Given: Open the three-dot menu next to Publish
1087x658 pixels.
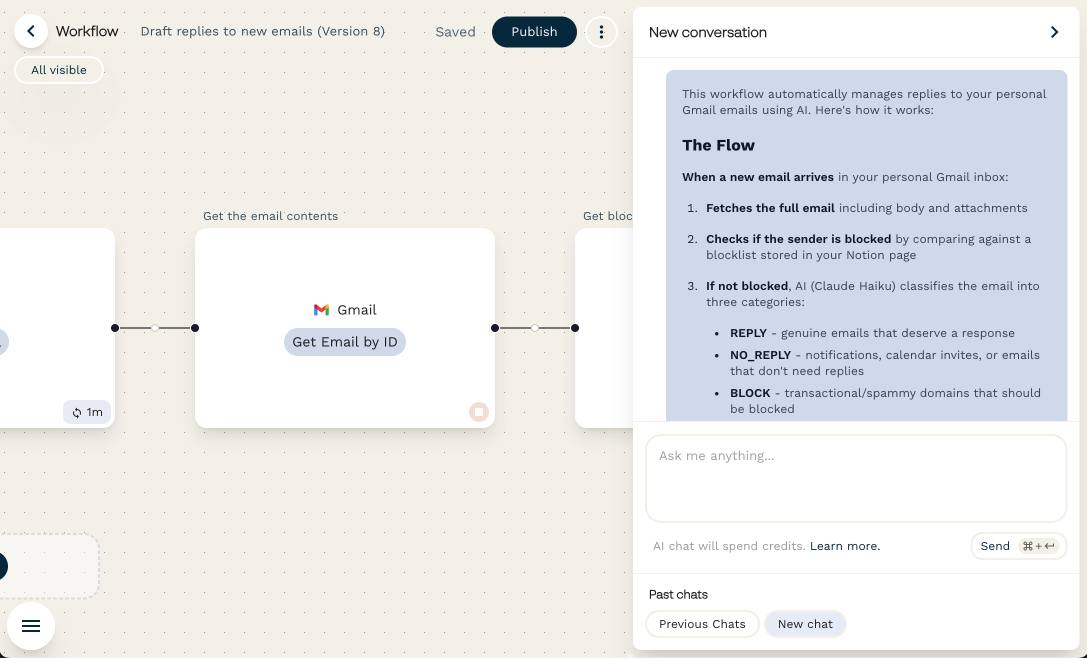Looking at the screenshot, I should click(x=601, y=31).
